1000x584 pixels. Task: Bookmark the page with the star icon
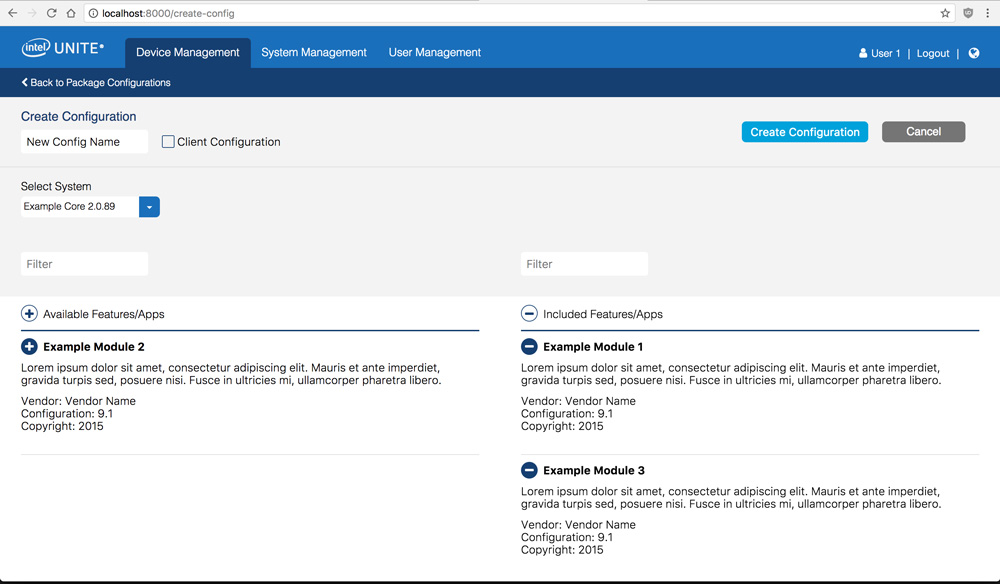(x=945, y=13)
